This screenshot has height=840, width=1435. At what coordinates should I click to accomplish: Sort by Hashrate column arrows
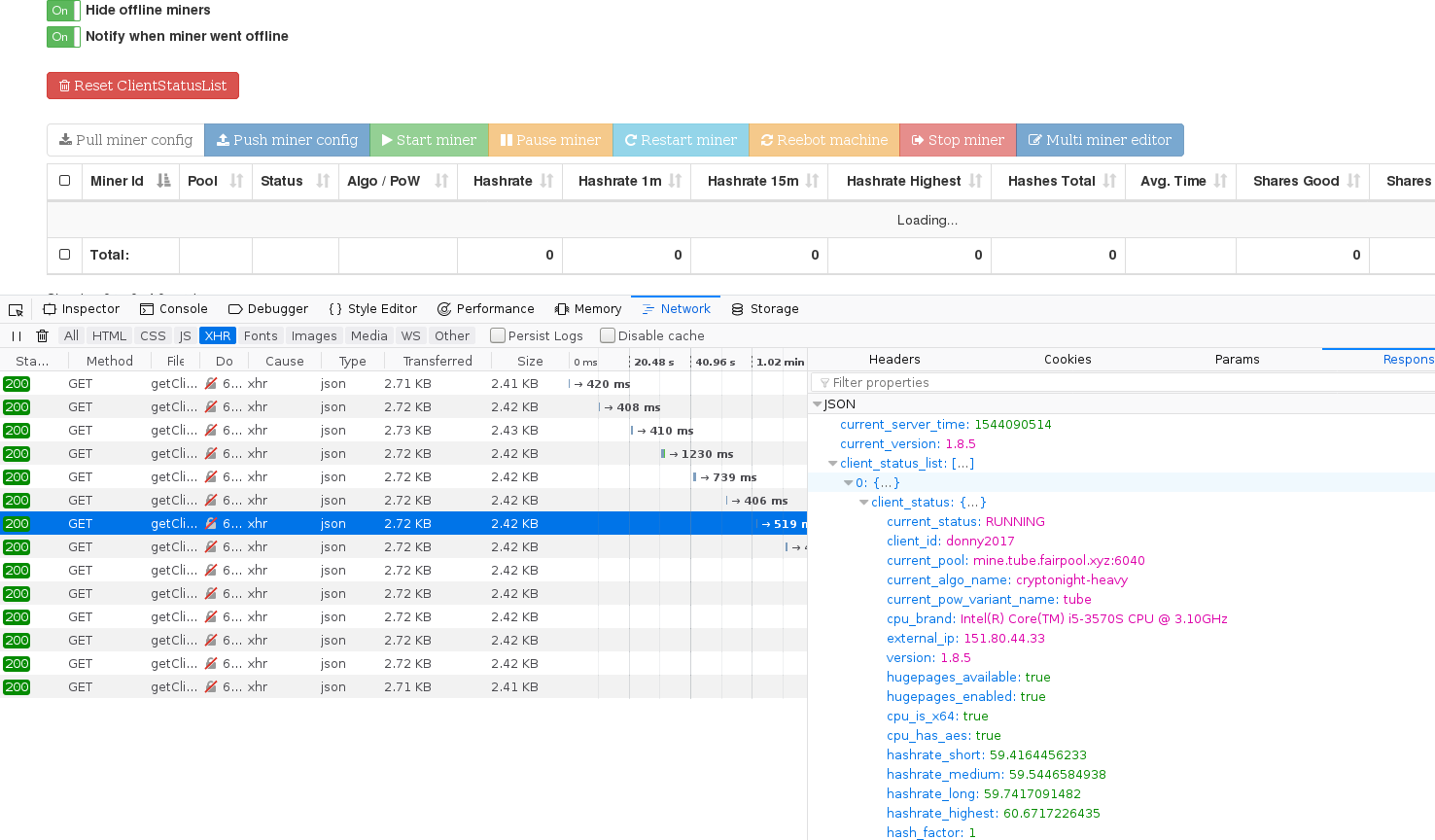tap(546, 181)
